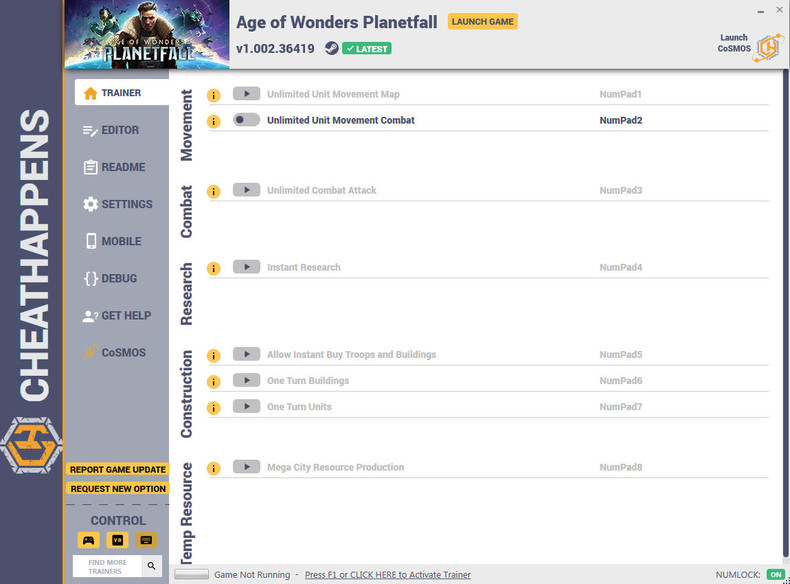This screenshot has width=790, height=584.
Task: Activate Mega City Resource Production cheat
Action: point(246,467)
